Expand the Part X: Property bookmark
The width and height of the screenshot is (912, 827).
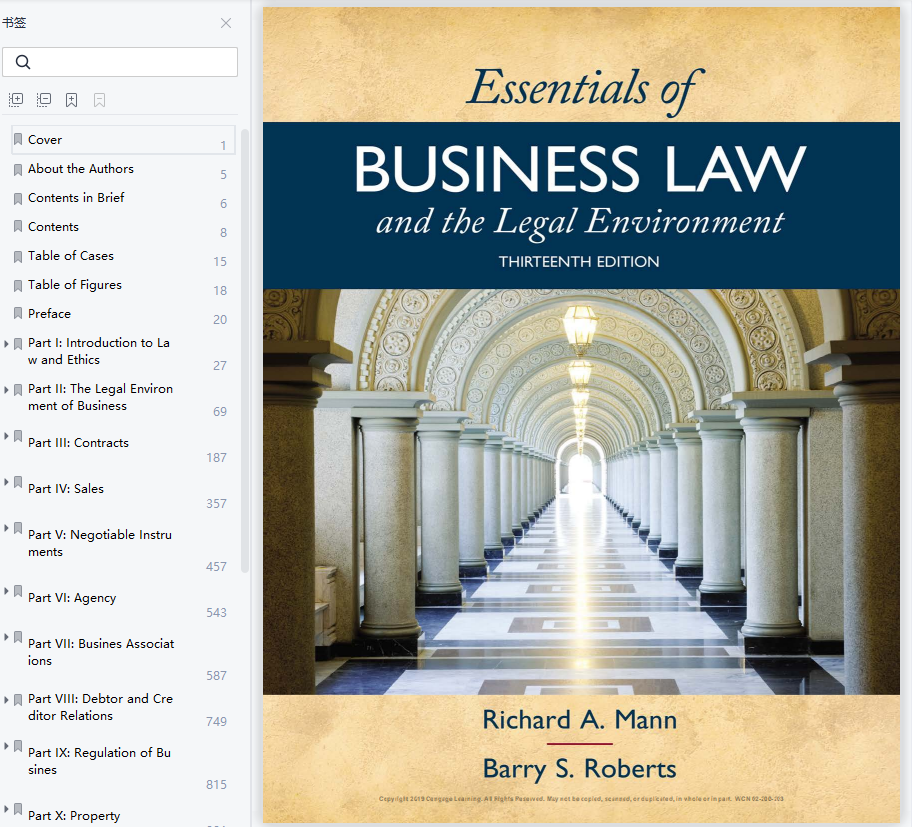(x=6, y=808)
